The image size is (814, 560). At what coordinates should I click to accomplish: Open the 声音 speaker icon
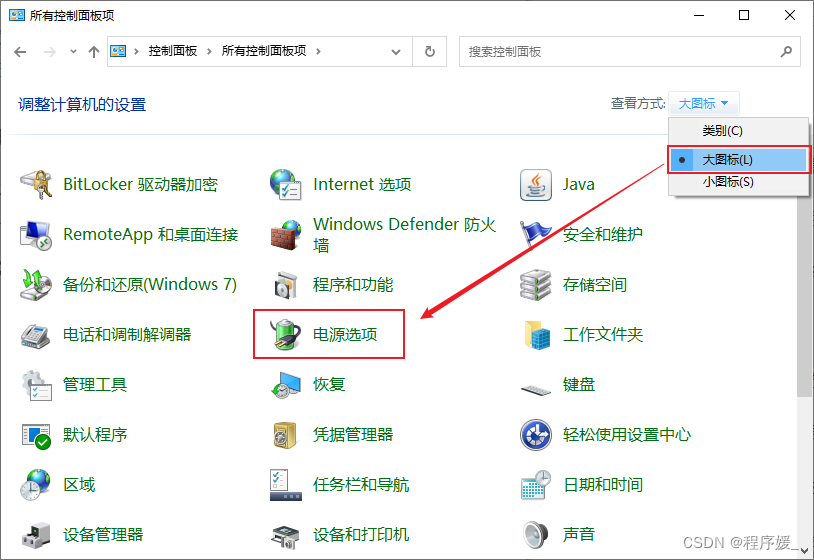(x=536, y=535)
